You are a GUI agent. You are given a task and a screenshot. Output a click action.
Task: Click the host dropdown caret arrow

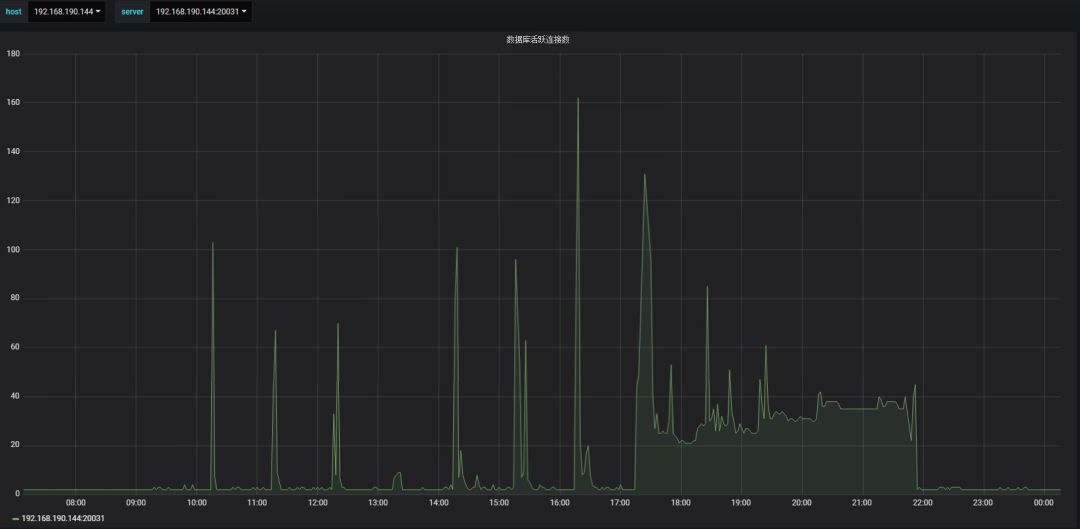(98, 12)
